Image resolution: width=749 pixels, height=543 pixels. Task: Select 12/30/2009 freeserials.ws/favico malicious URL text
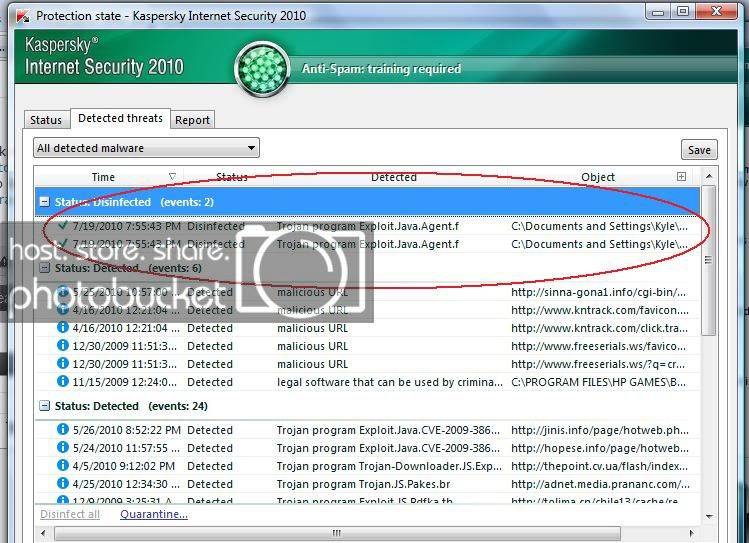pyautogui.click(x=312, y=346)
